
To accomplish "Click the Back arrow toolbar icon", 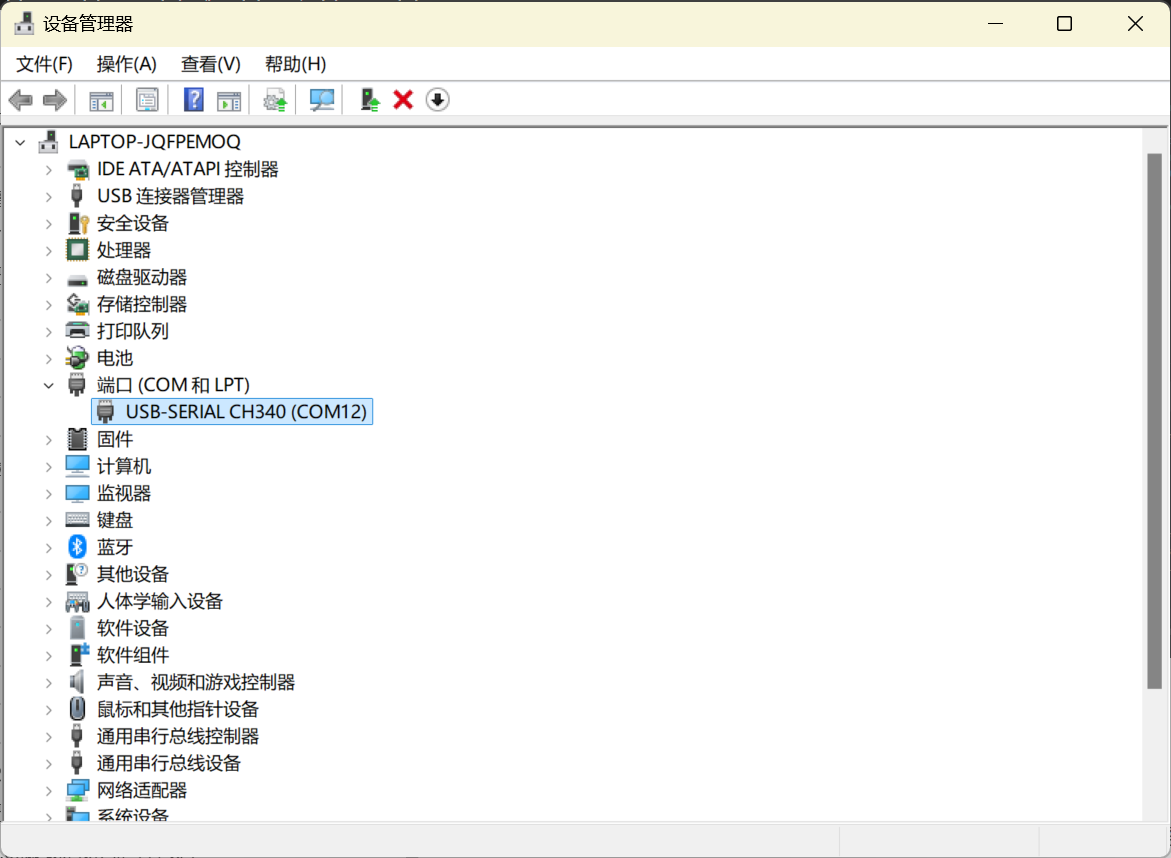I will [20, 100].
